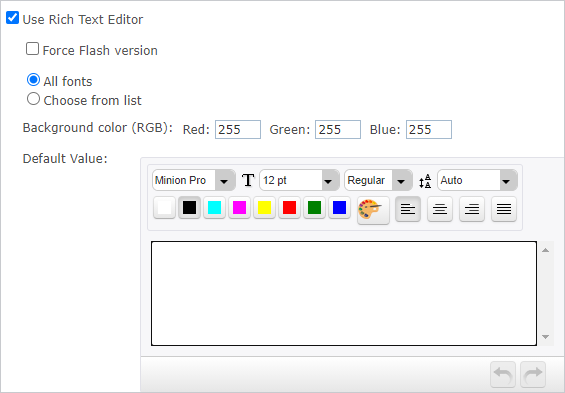Align text left in editor
This screenshot has width=565, height=393.
pyautogui.click(x=408, y=209)
